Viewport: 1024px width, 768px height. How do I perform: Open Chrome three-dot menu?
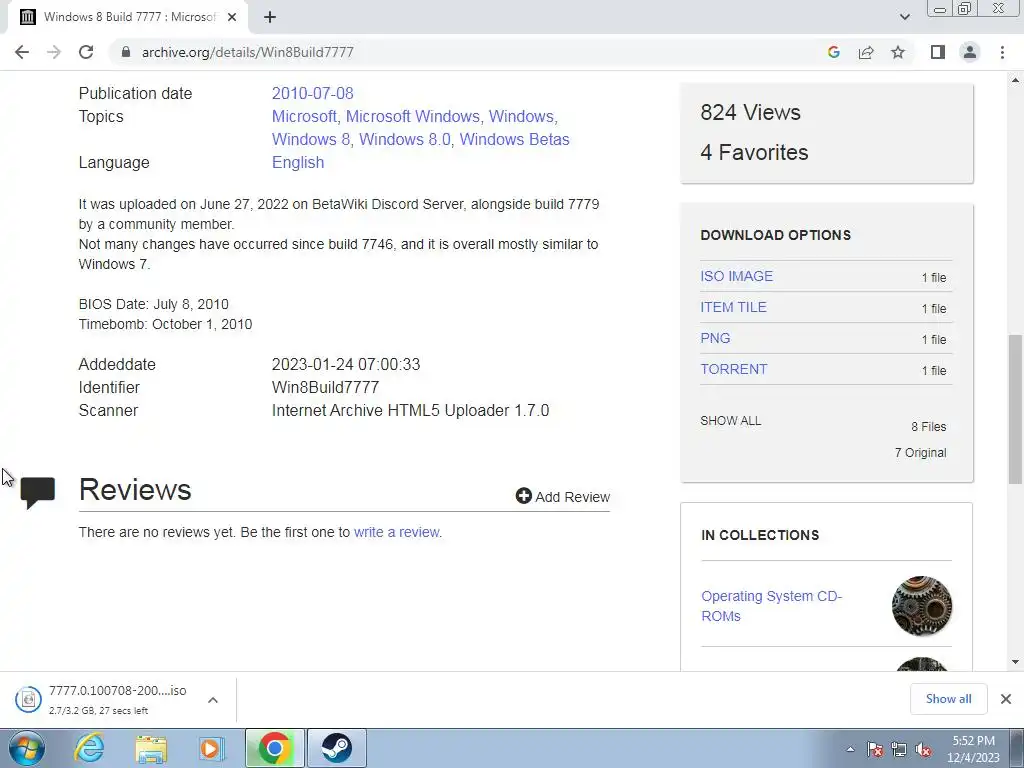coord(1002,52)
